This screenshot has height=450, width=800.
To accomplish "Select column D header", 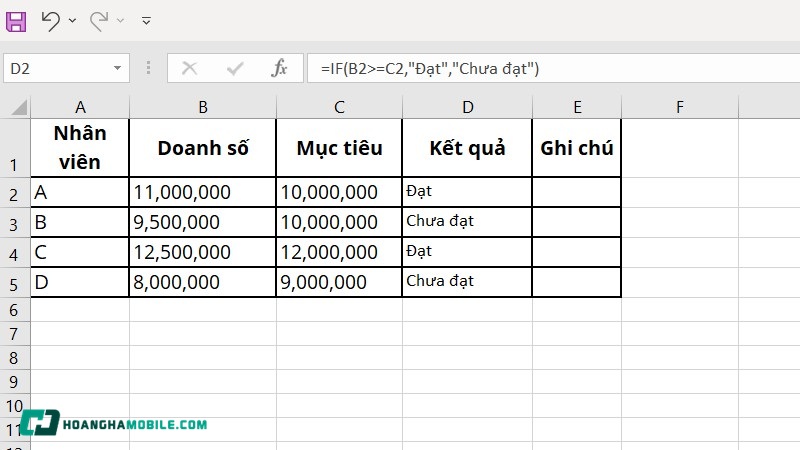I will [x=467, y=107].
